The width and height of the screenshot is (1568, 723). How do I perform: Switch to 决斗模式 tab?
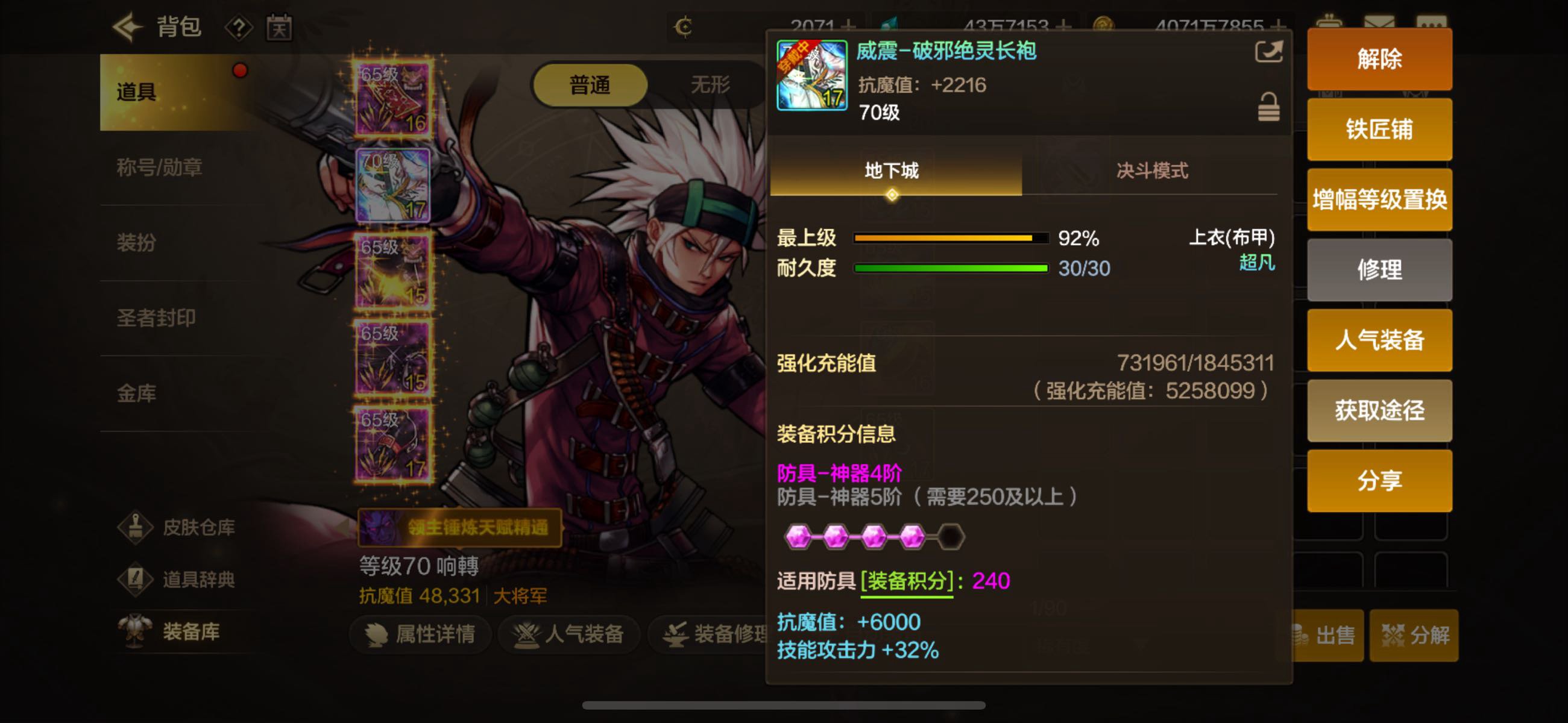tap(1151, 171)
